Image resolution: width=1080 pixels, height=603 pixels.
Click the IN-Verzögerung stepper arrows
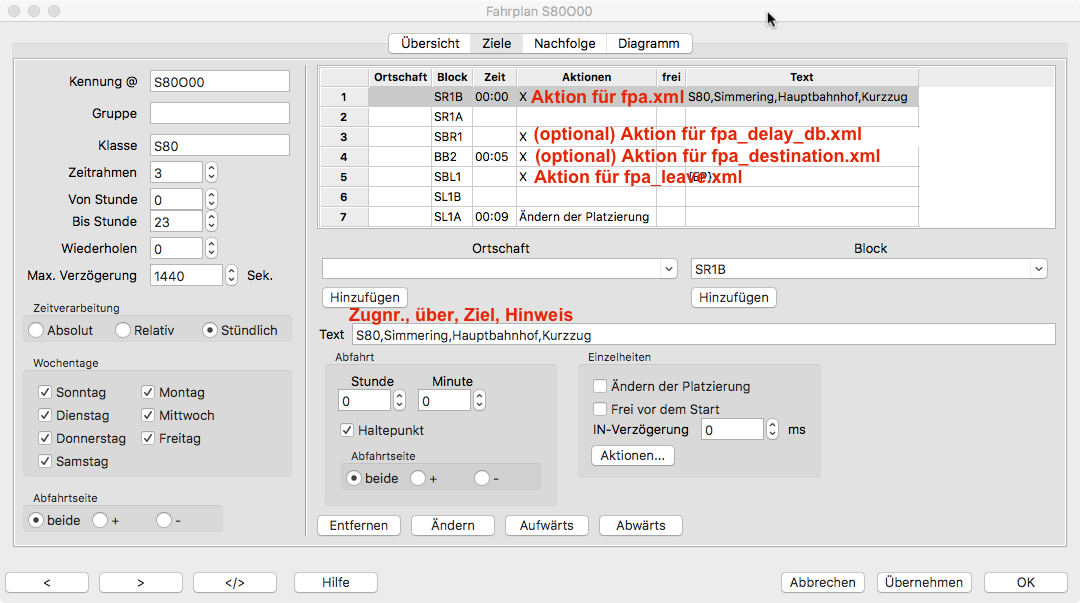tap(772, 430)
